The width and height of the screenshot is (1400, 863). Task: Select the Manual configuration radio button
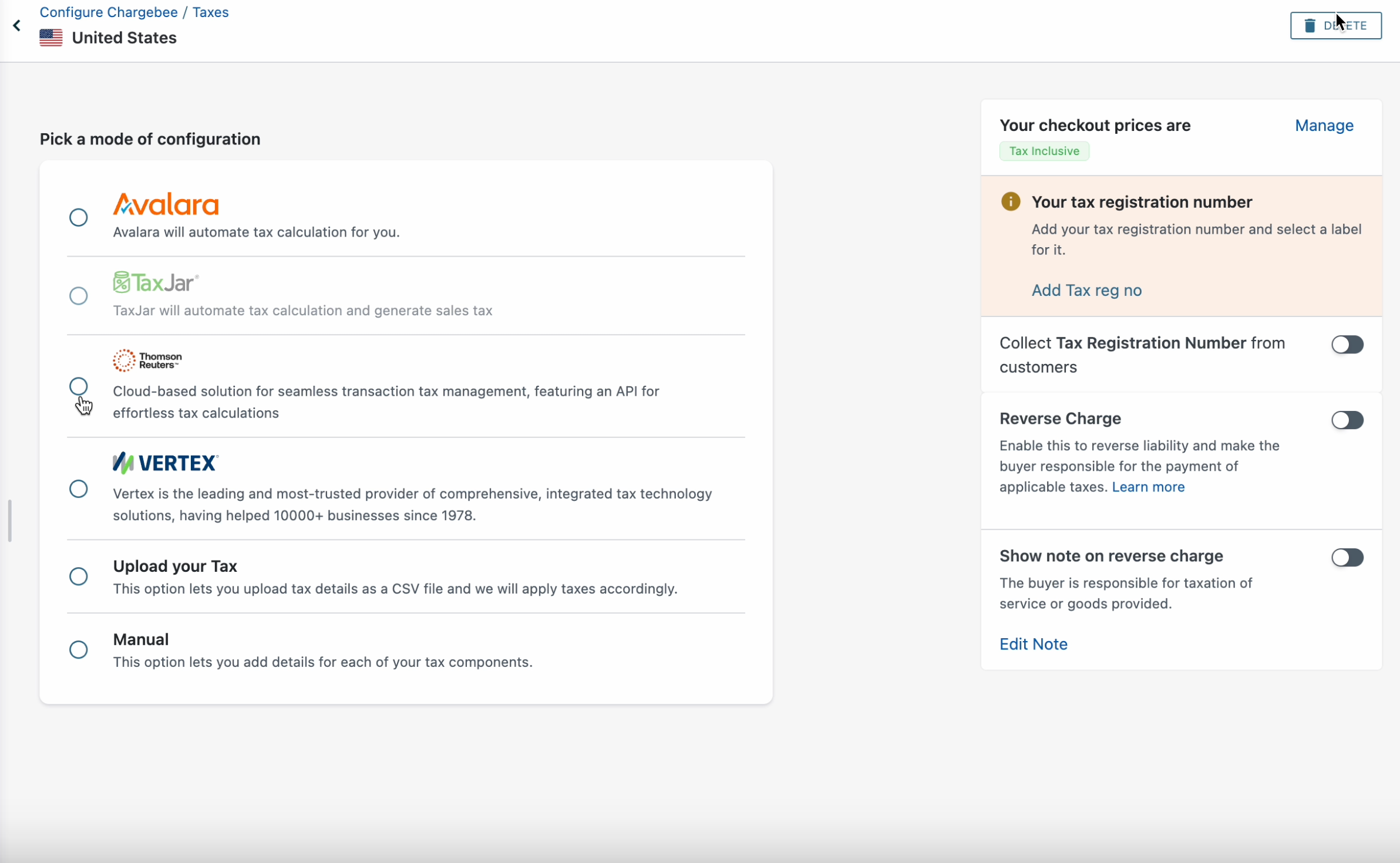pyautogui.click(x=79, y=650)
